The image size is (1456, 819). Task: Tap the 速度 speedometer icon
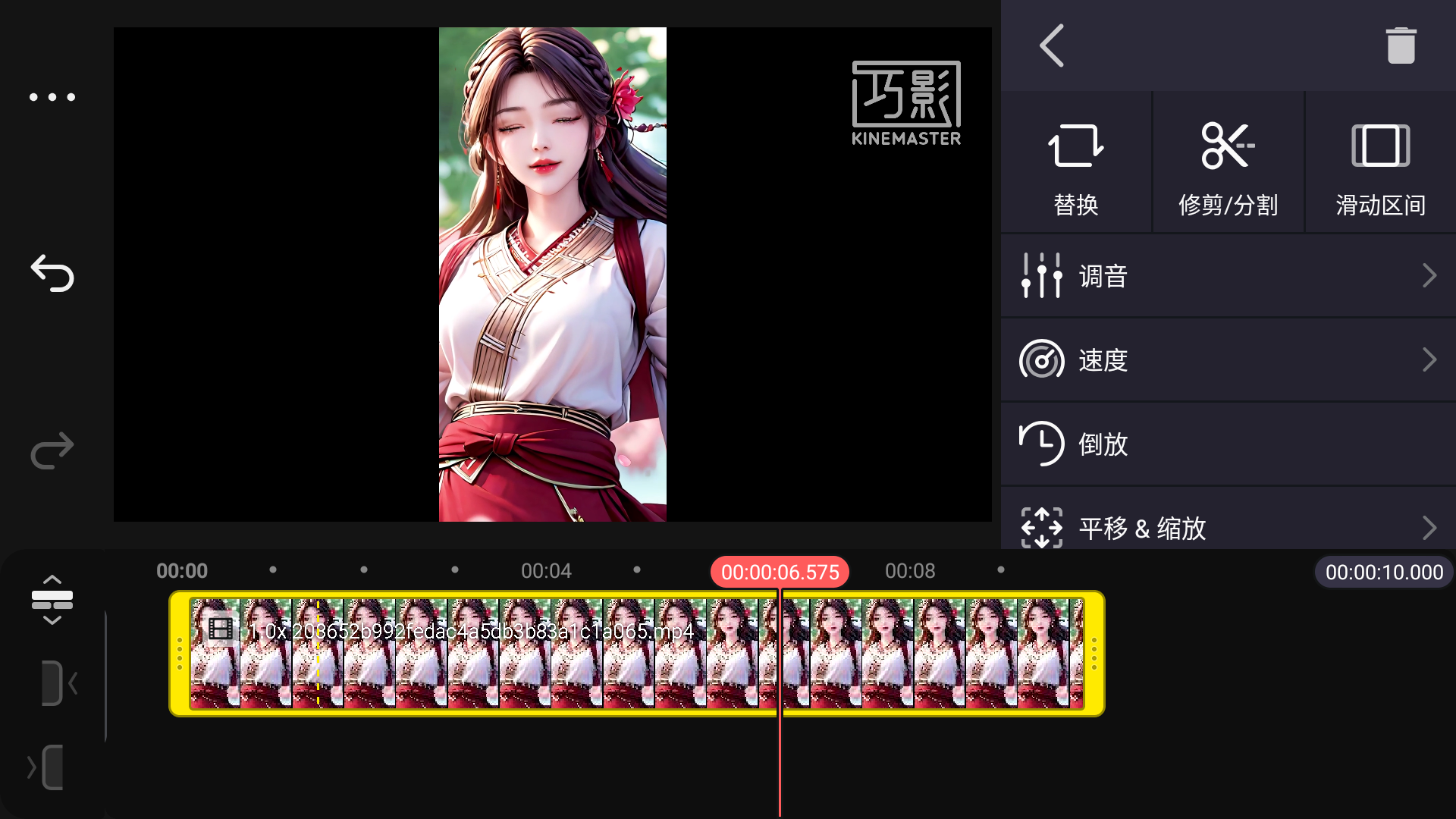[1041, 359]
